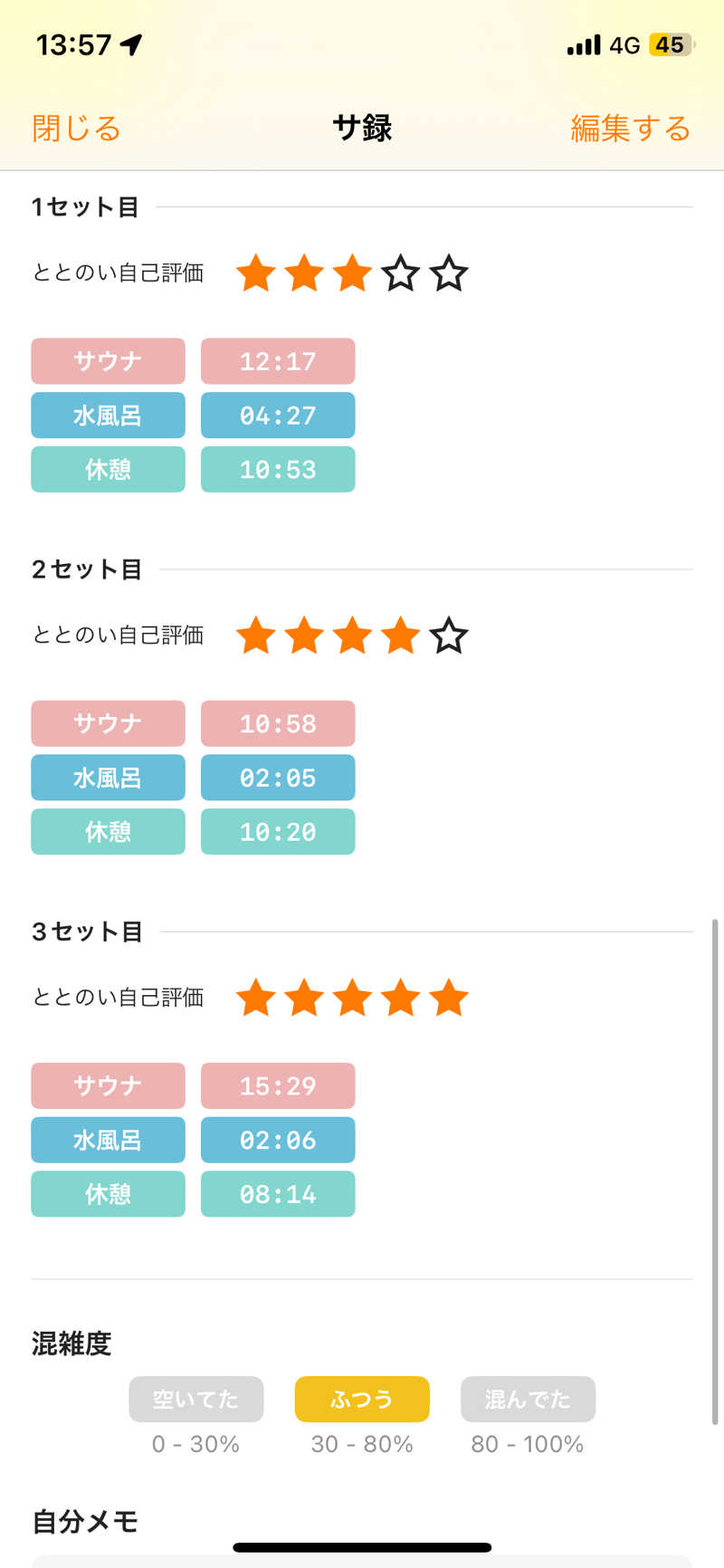The image size is (724, 1568).
Task: Tap the fourth star in set 1 rating
Action: 400,273
